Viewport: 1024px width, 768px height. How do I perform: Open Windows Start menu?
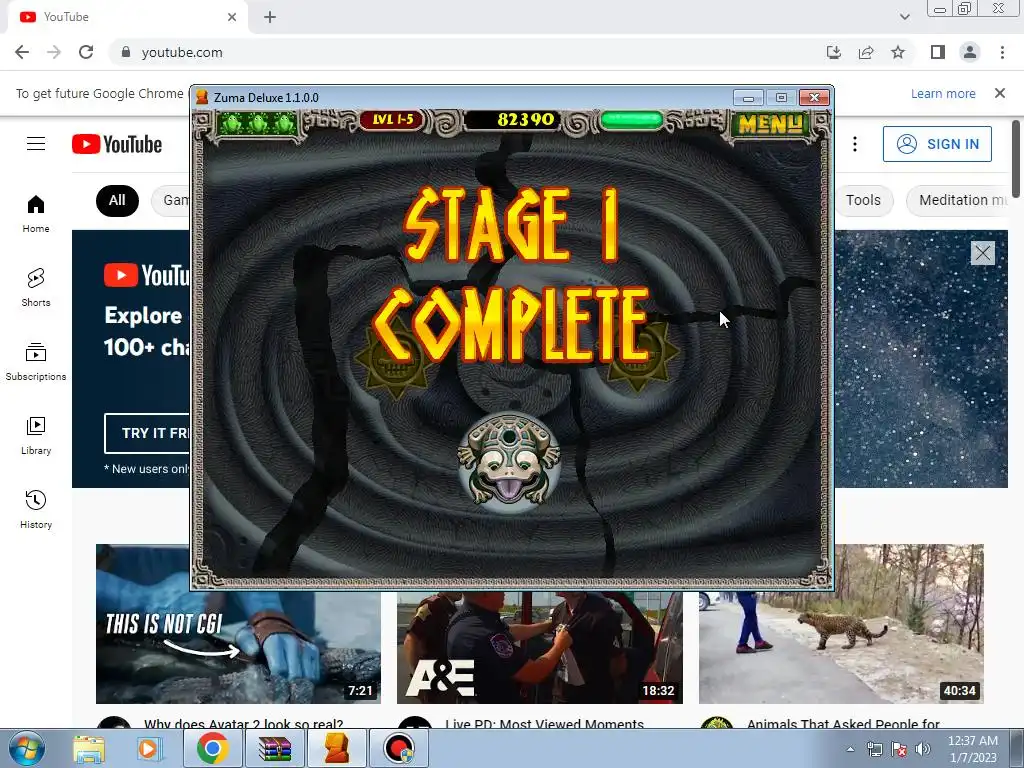(27, 748)
